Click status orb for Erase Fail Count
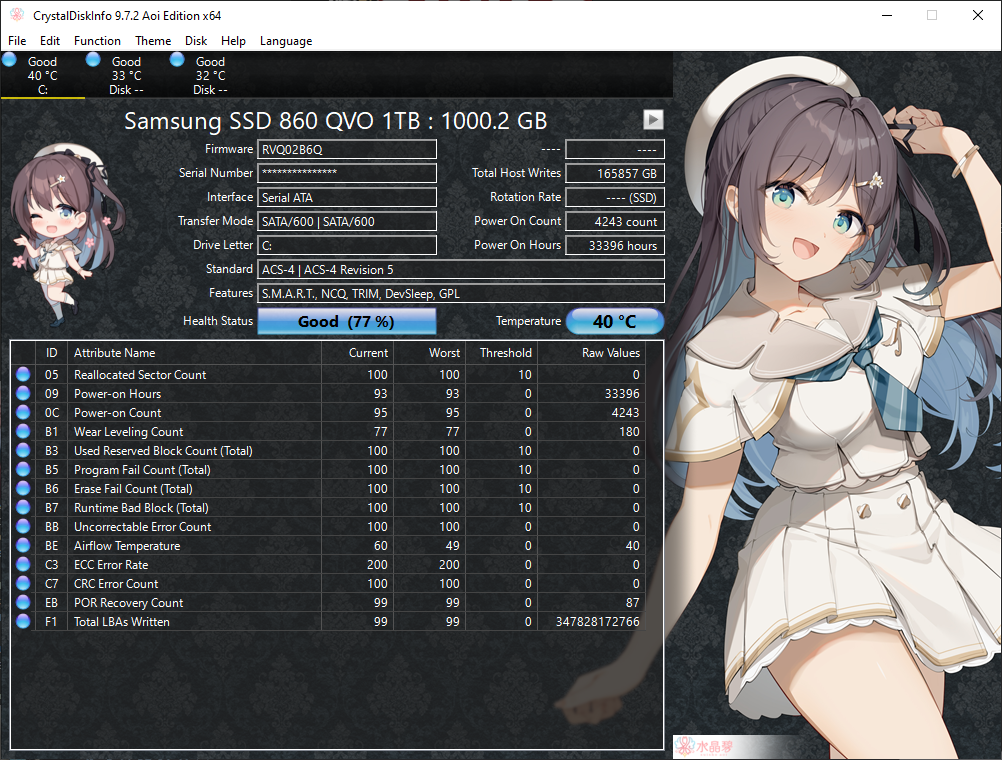Screen dimensions: 1002x760 coord(23,488)
